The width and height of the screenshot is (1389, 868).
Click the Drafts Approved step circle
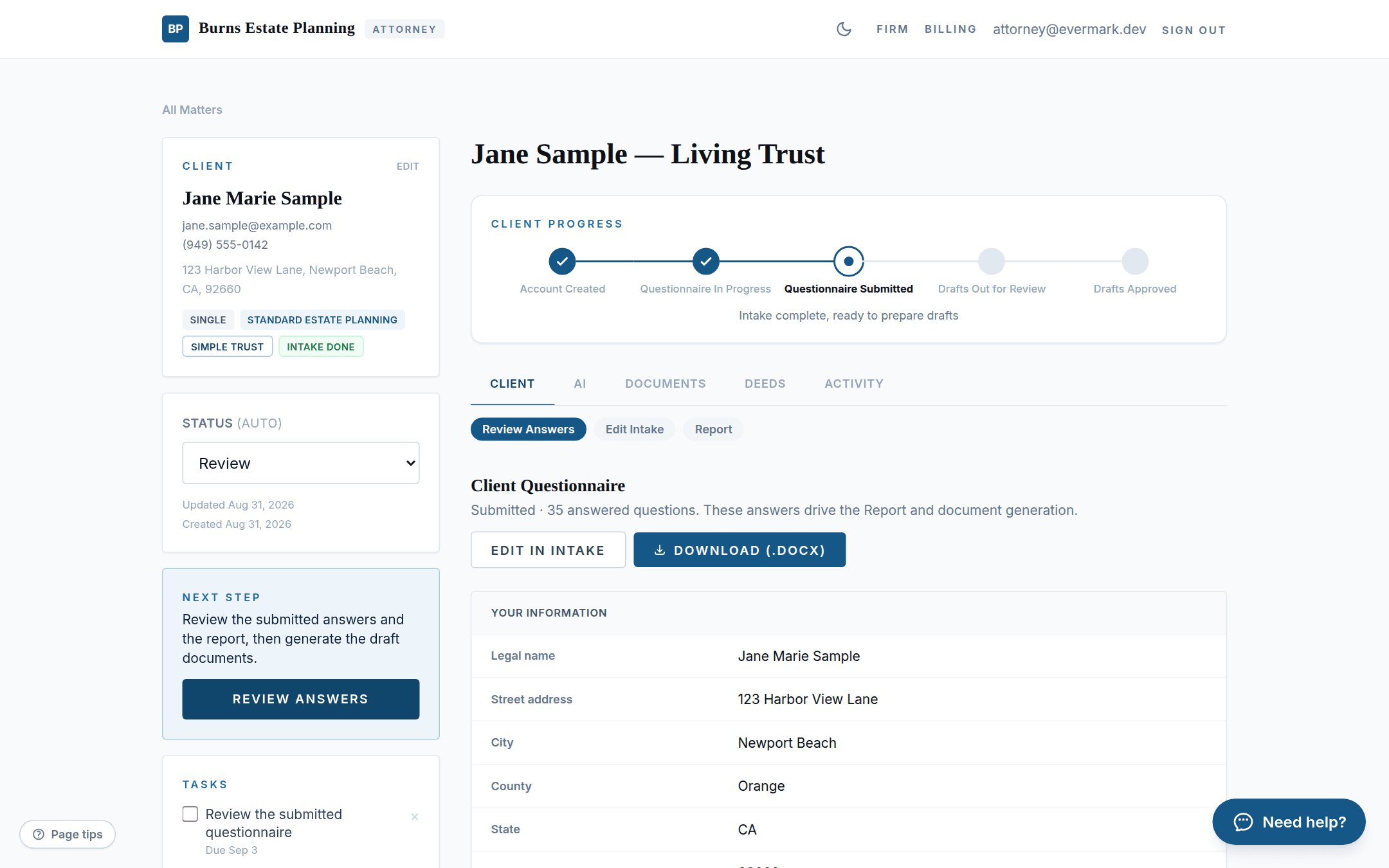tap(1135, 261)
